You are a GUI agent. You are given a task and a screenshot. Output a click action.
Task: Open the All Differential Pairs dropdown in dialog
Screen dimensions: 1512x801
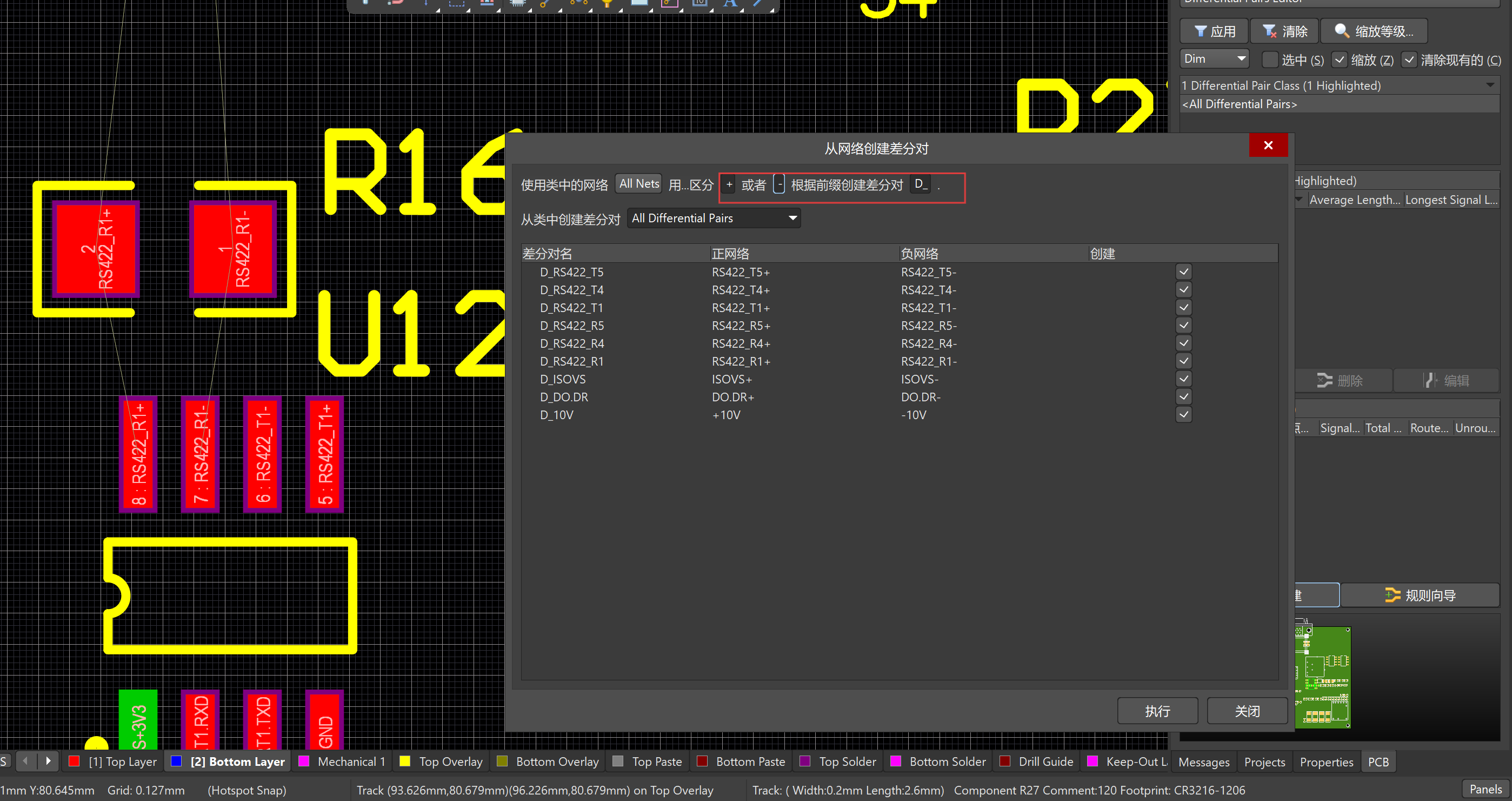click(713, 218)
